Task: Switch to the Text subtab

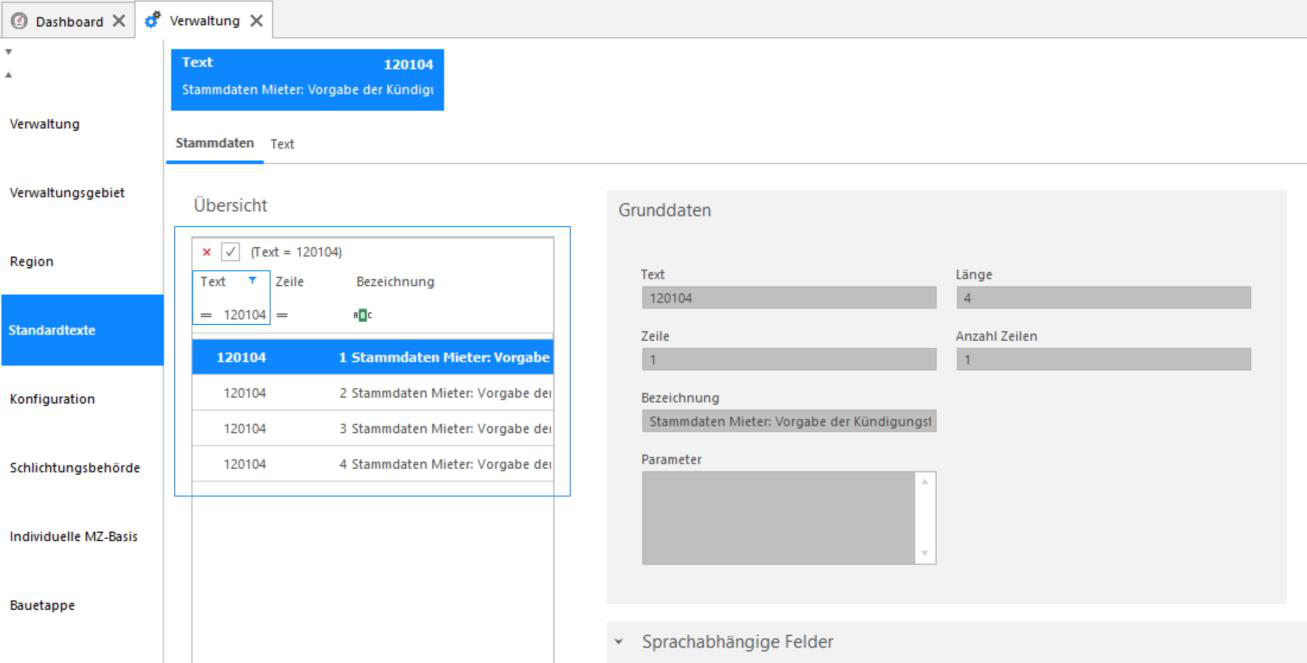Action: 282,144
